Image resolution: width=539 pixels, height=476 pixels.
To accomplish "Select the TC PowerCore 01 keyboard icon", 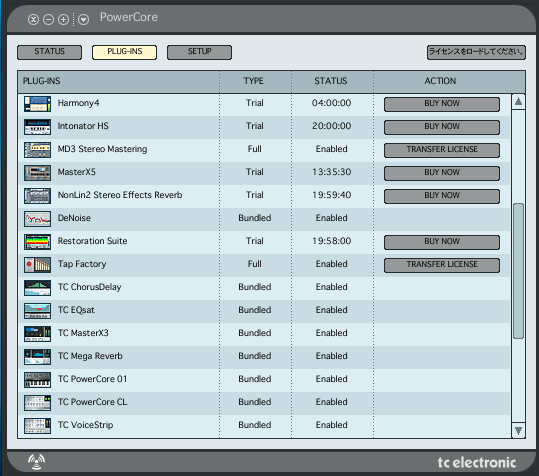I will 37,380.
